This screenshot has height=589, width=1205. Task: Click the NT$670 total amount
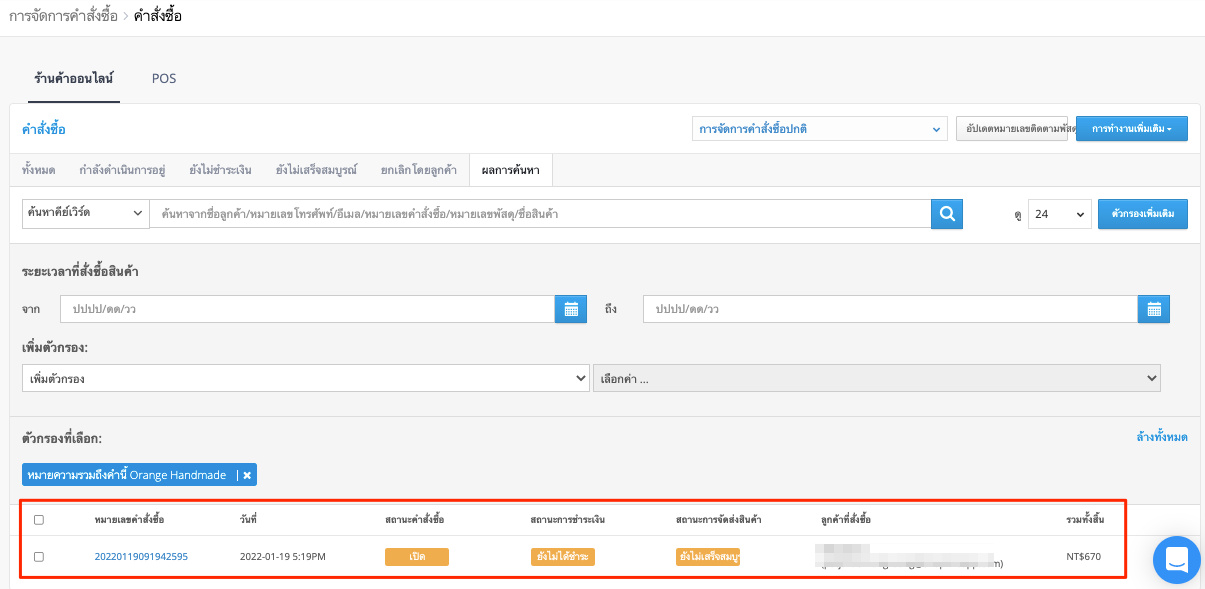[1083, 557]
